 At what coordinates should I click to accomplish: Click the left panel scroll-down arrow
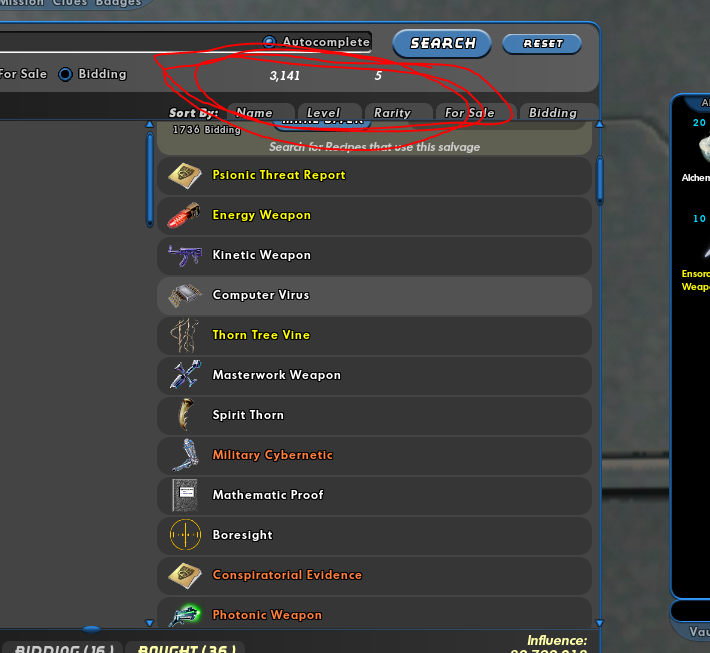point(149,623)
